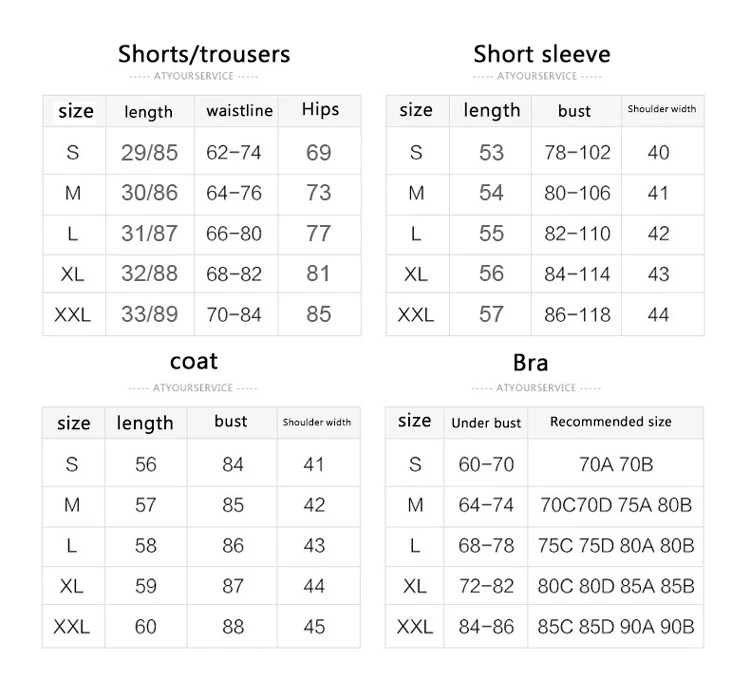750x678 pixels.
Task: Click the Recommended size column header
Action: [x=611, y=422]
